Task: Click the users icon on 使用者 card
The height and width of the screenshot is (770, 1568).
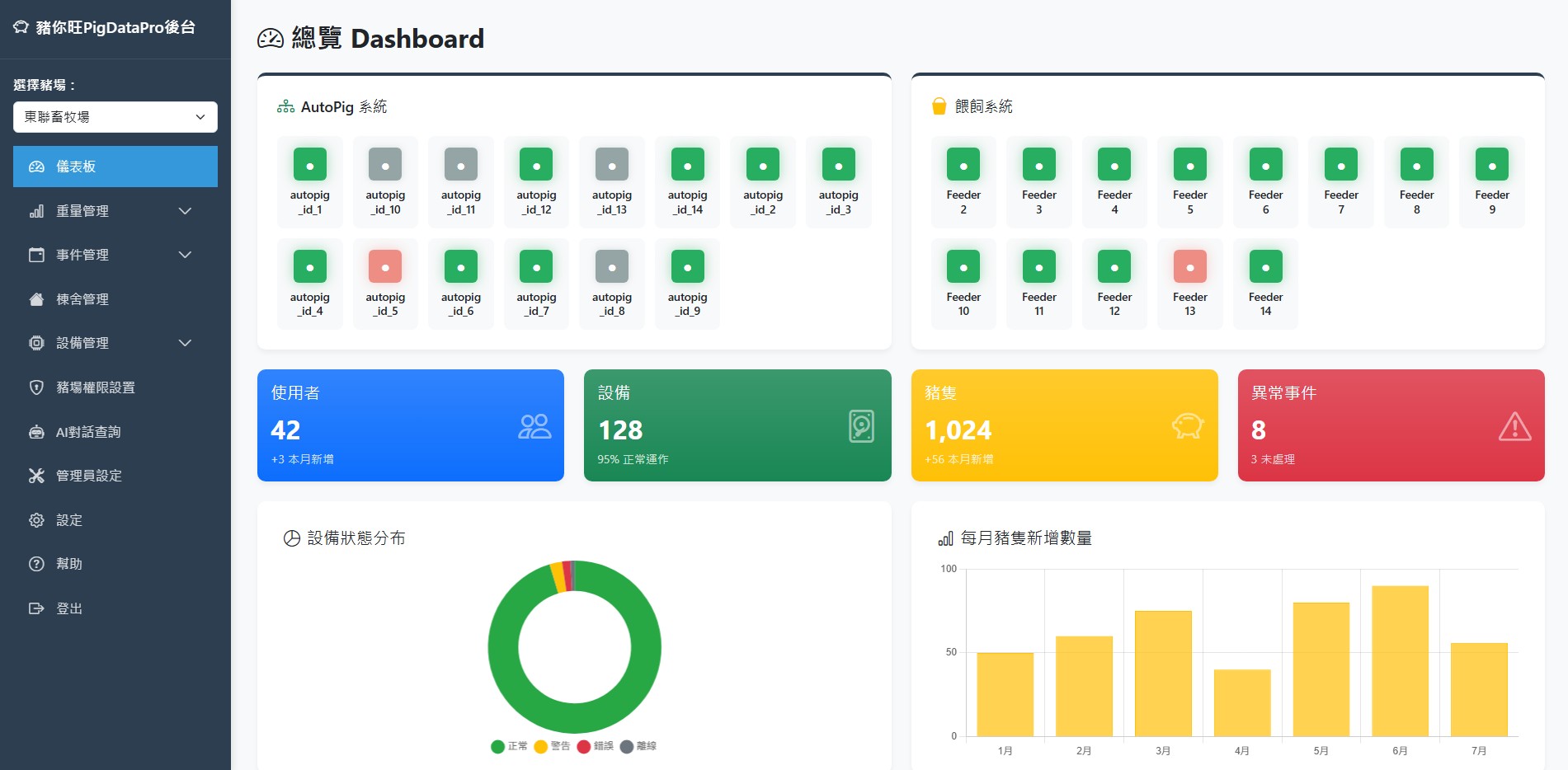Action: pyautogui.click(x=534, y=426)
